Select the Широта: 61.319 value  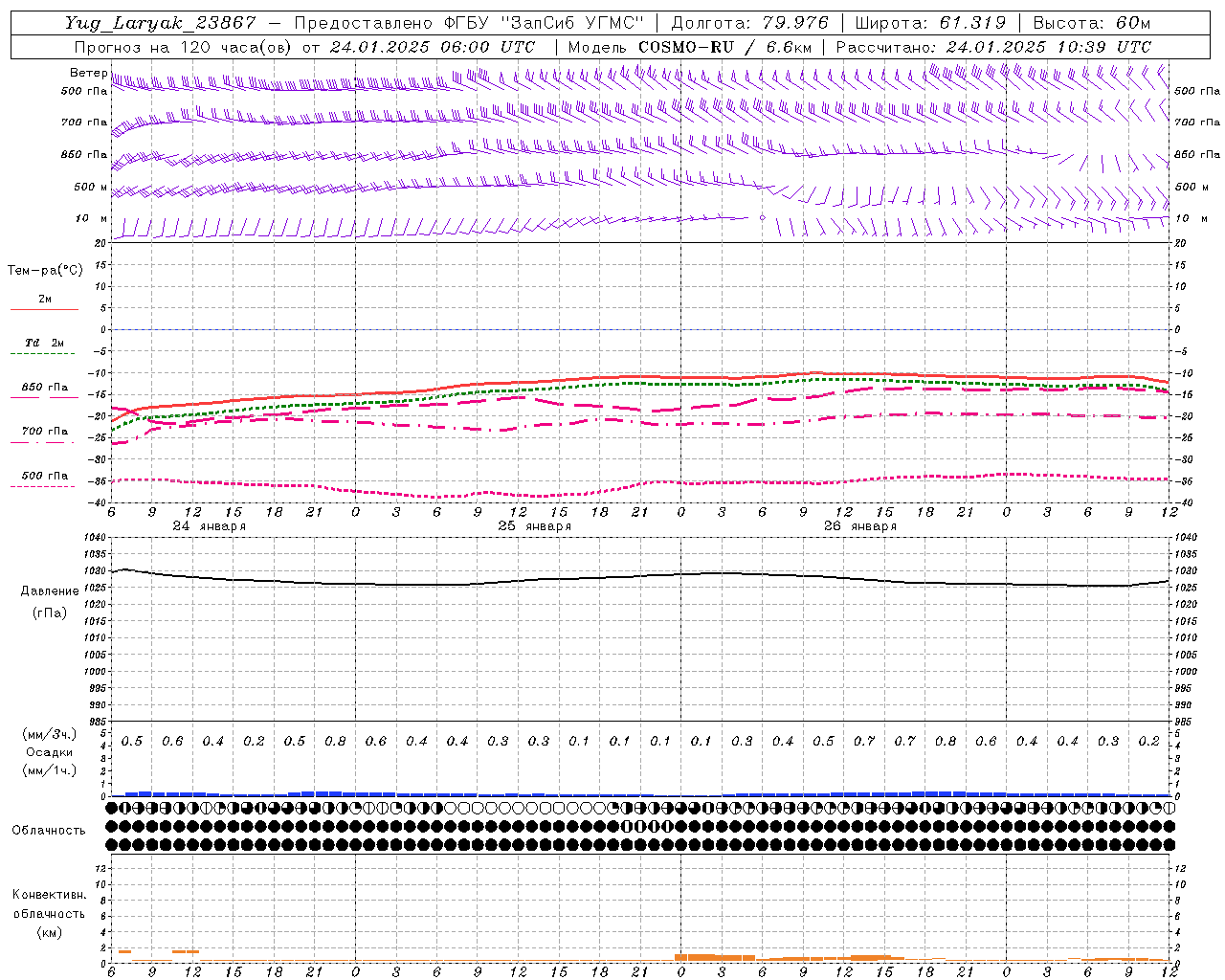[x=930, y=23]
